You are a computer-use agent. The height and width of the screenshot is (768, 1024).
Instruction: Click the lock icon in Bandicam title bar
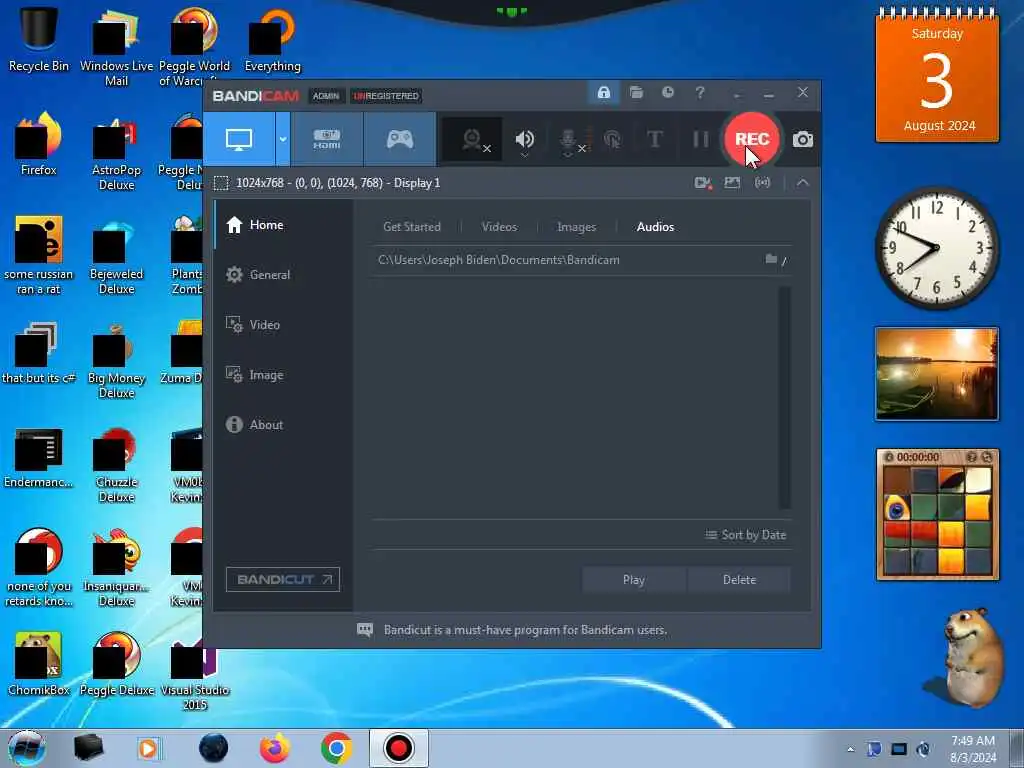coord(603,92)
